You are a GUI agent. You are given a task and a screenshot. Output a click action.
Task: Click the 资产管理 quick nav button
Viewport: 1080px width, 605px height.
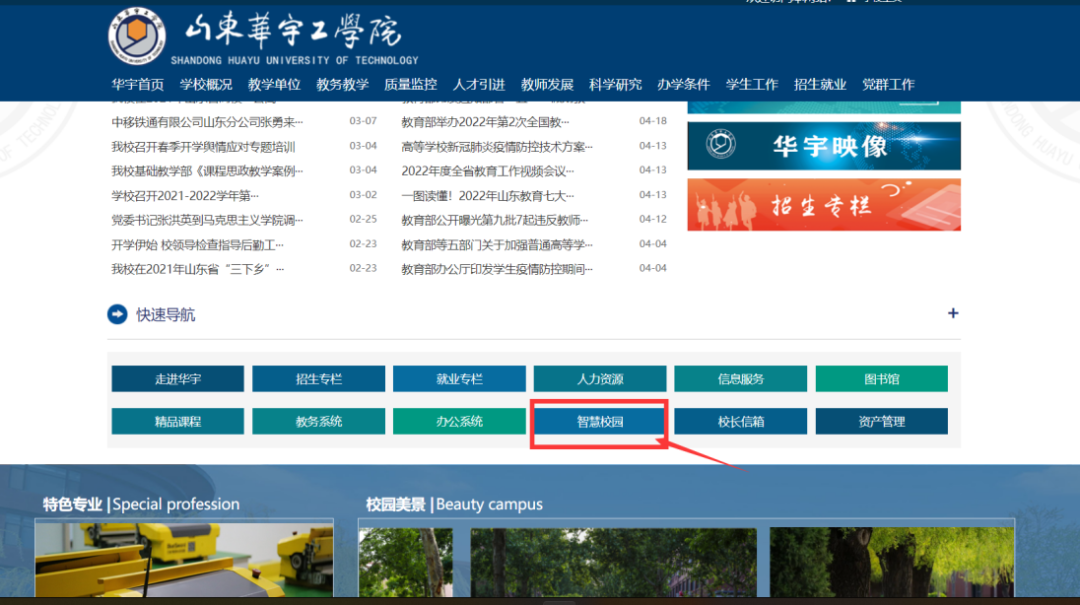[x=882, y=422]
